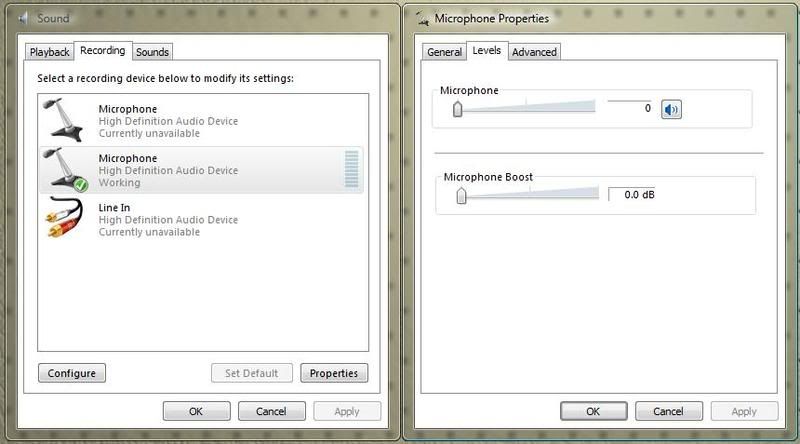This screenshot has width=800, height=444.
Task: Click the Line In RCA cable icon
Action: point(64,218)
